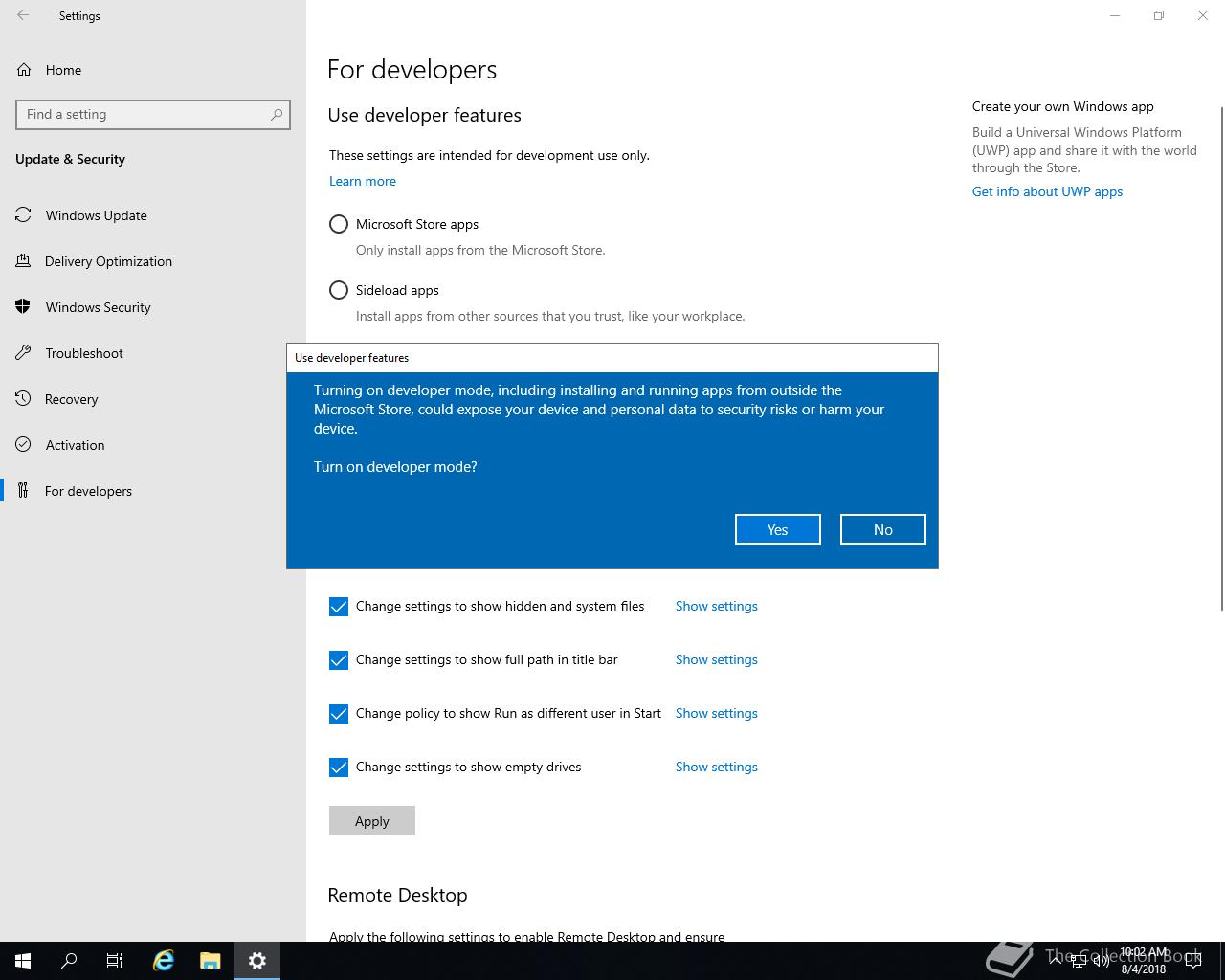The height and width of the screenshot is (980, 1225).
Task: Click the search magnifier in Find a setting
Action: [277, 114]
